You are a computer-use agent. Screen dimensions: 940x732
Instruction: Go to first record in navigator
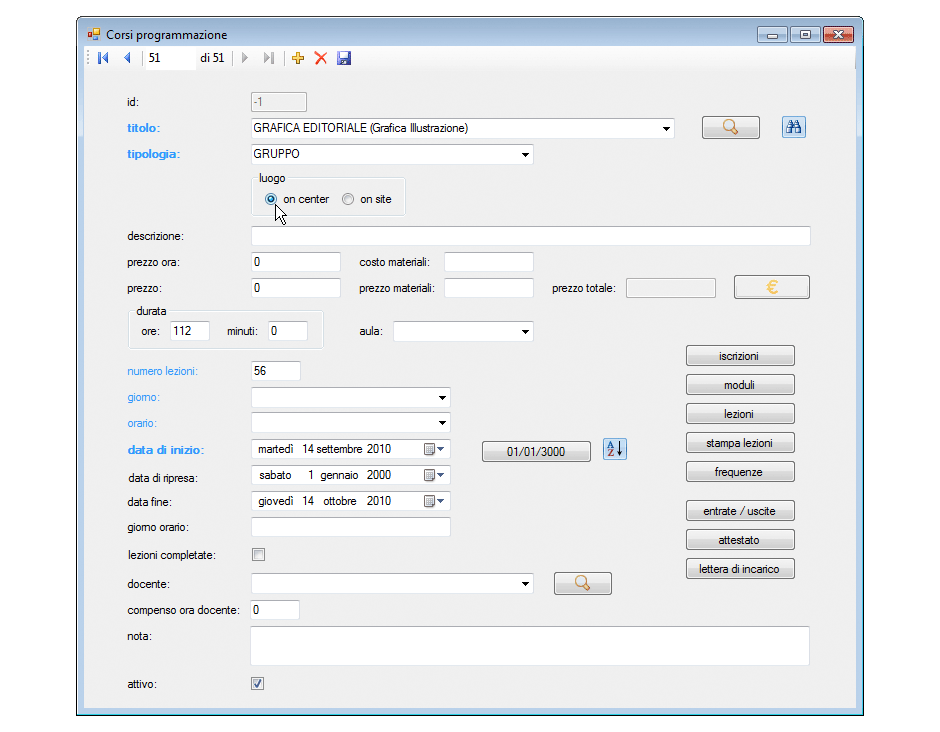click(x=103, y=58)
